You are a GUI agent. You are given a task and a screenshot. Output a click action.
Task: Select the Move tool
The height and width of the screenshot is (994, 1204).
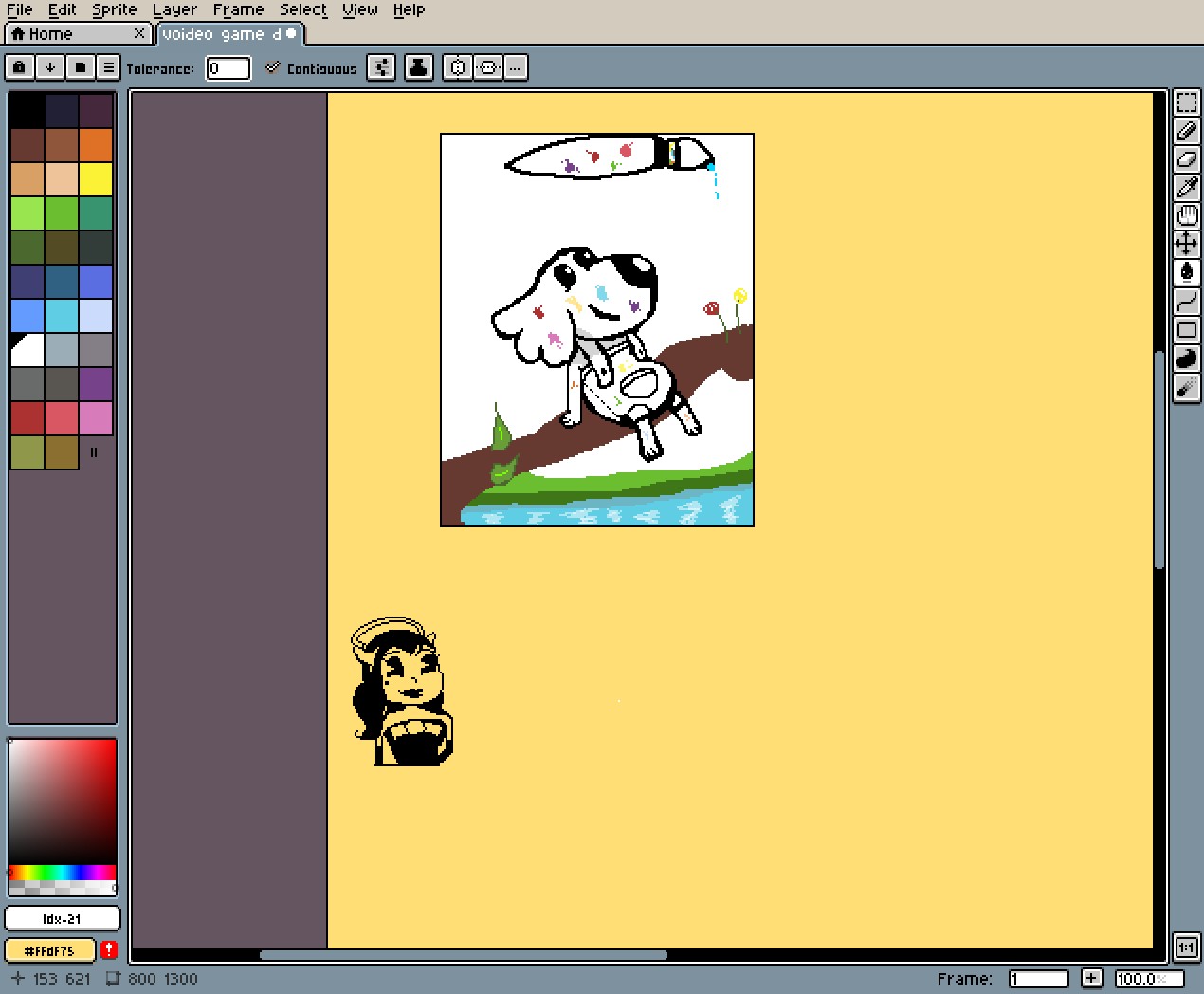click(x=1186, y=245)
